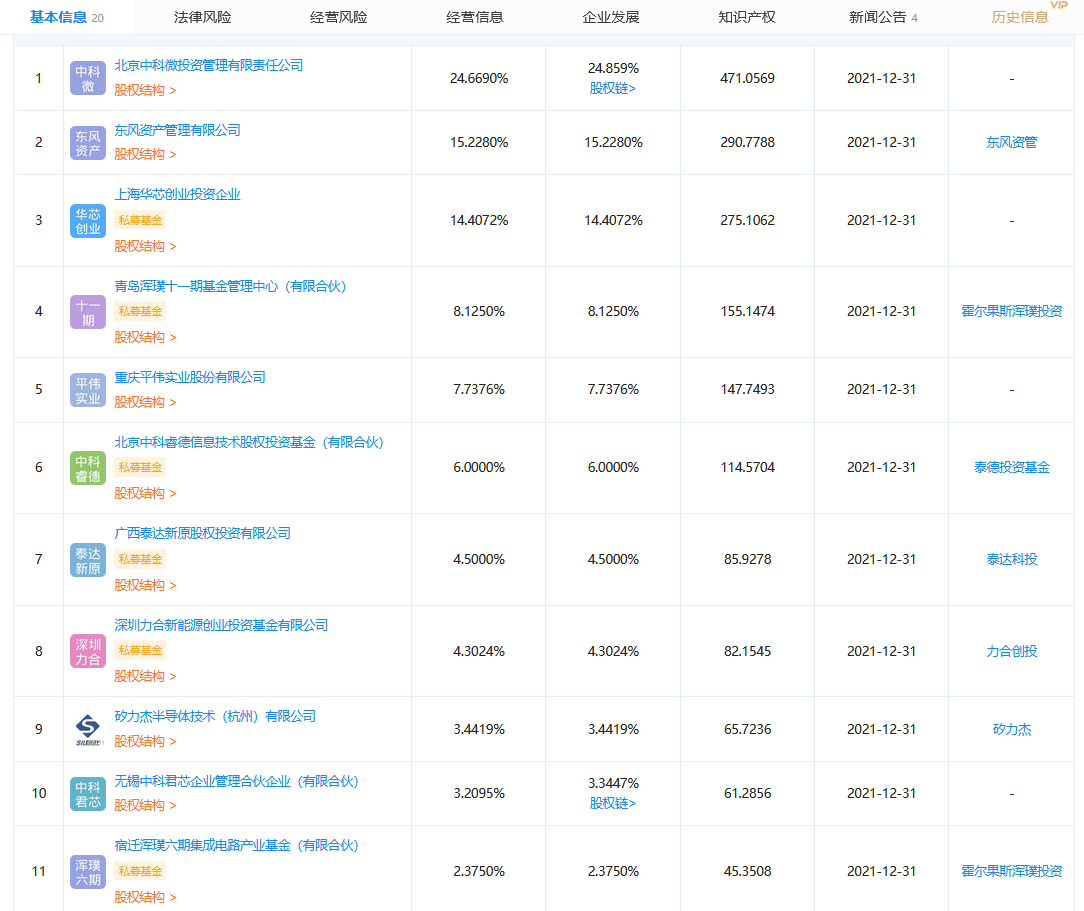
Task: Open 东风资产管理有限公司 company page
Action: 178,130
